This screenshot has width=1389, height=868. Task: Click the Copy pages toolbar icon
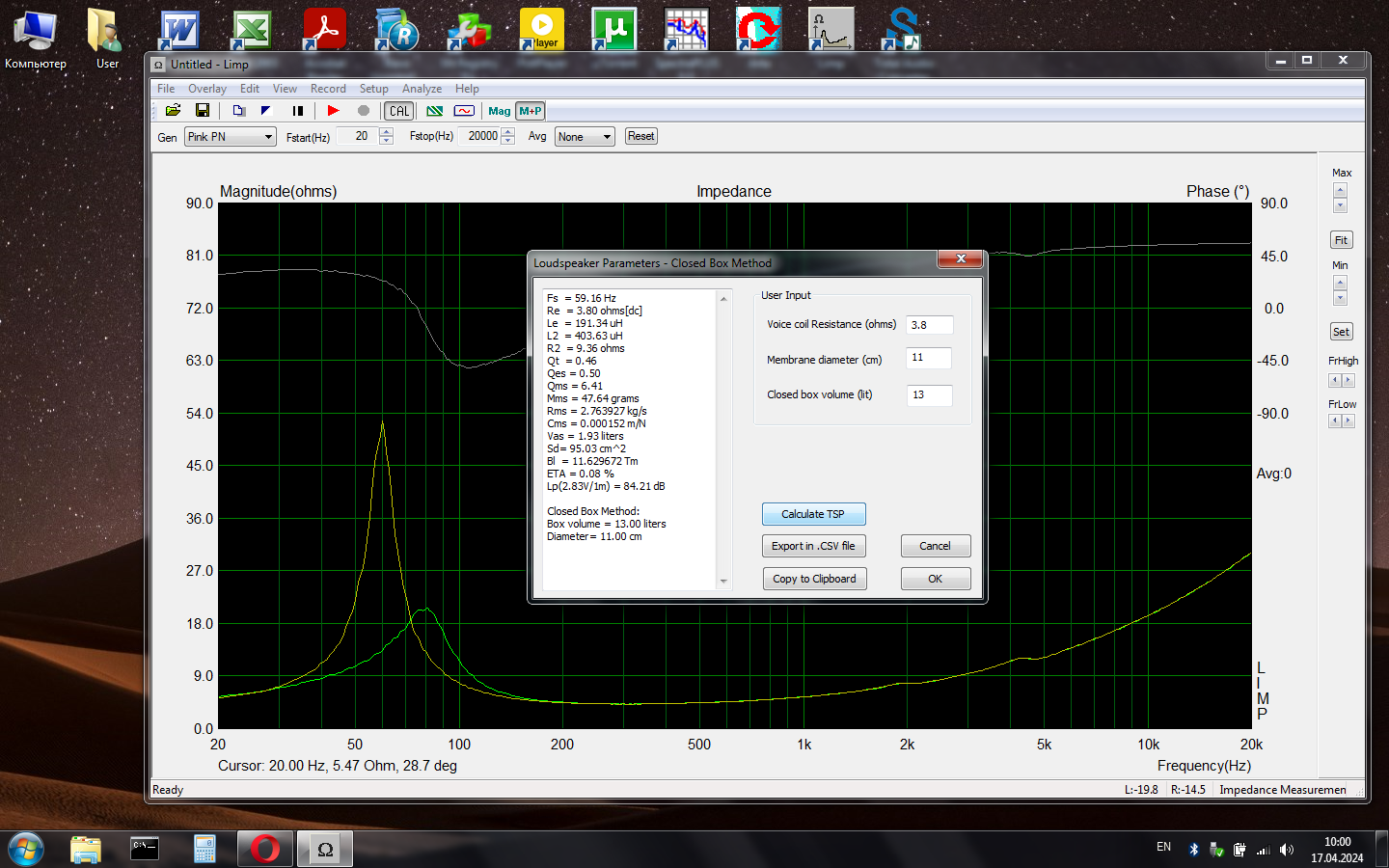(238, 111)
